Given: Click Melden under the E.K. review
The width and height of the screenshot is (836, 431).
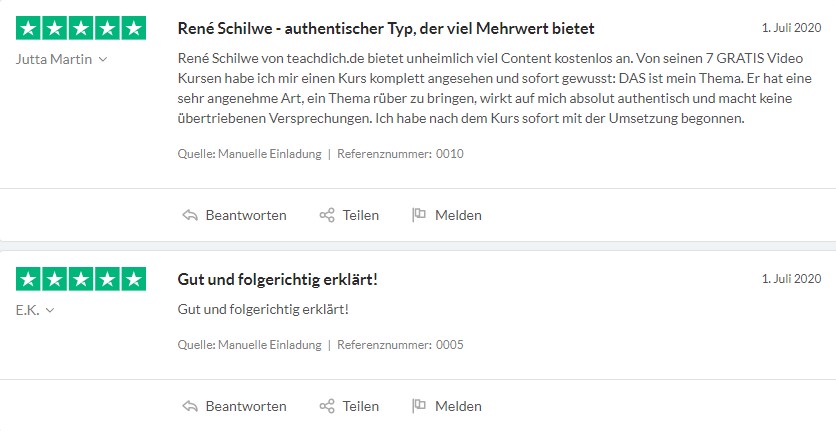Looking at the screenshot, I should pyautogui.click(x=458, y=406).
